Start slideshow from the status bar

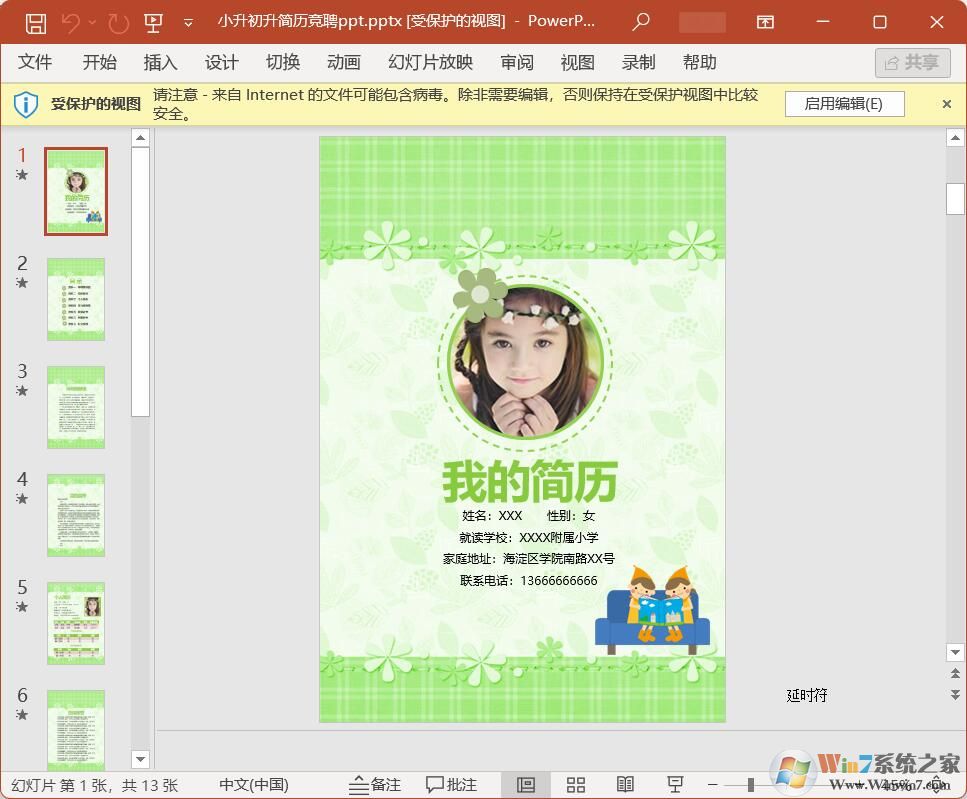click(x=676, y=784)
